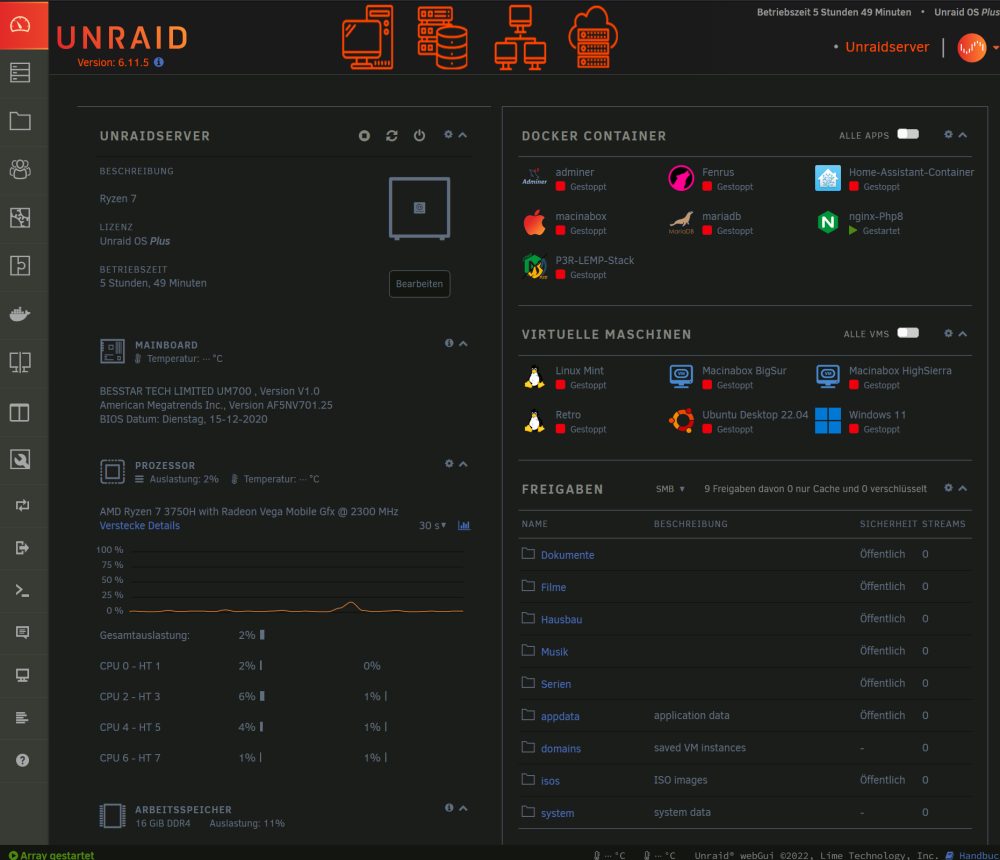Viewport: 1000px width, 860px height.
Task: Click the Mainboard info icon
Action: [x=449, y=343]
